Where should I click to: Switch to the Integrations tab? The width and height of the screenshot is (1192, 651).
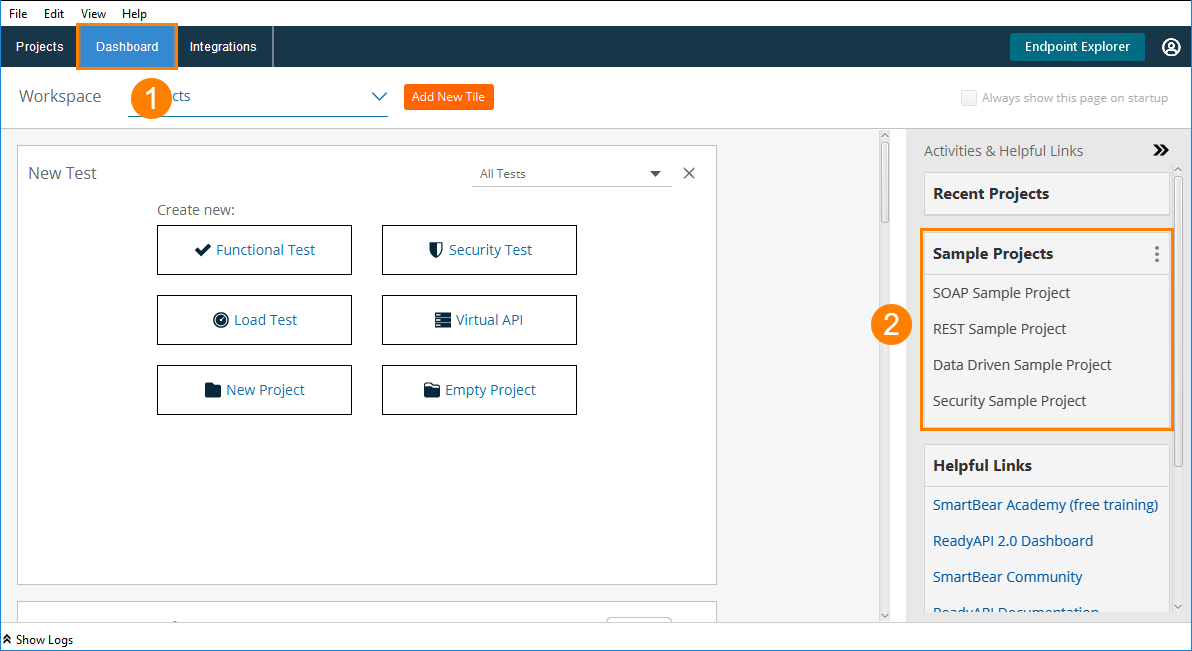(x=222, y=46)
